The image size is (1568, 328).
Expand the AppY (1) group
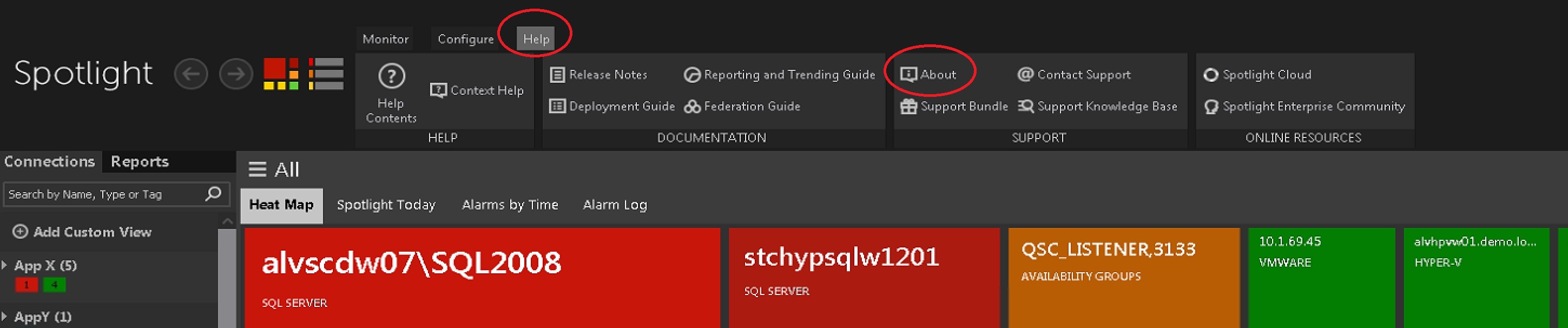point(5,317)
